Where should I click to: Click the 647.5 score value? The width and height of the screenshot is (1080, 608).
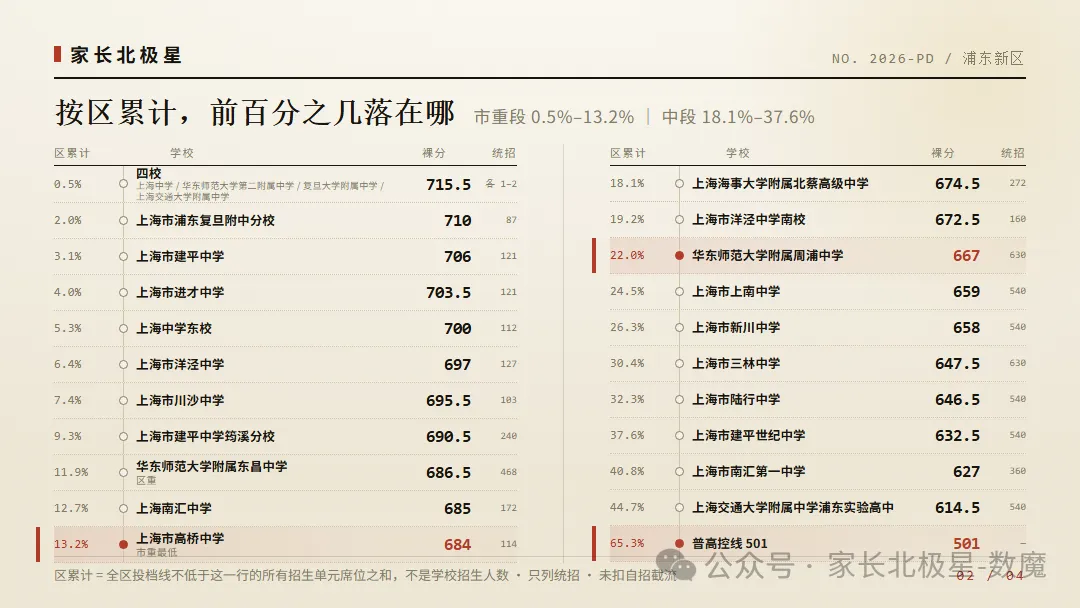tap(957, 364)
